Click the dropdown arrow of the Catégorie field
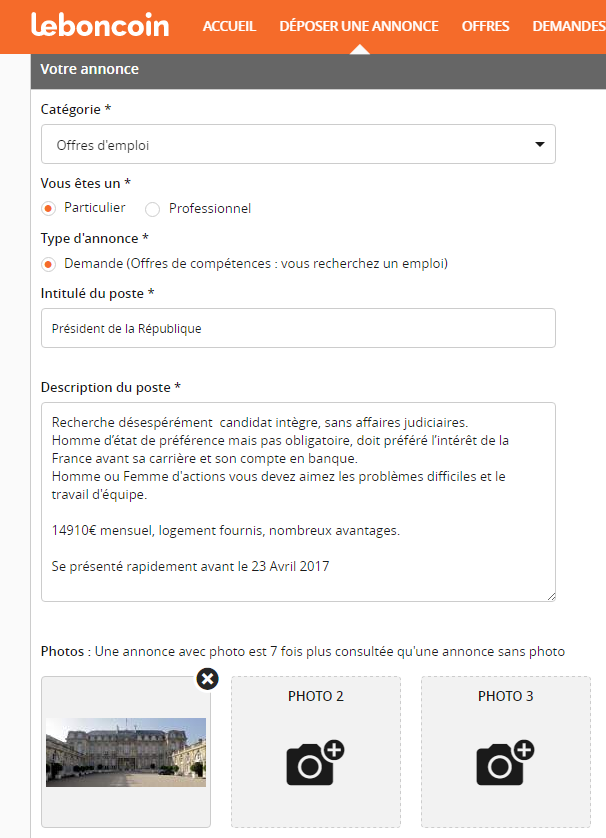The width and height of the screenshot is (606, 838). pyautogui.click(x=540, y=145)
